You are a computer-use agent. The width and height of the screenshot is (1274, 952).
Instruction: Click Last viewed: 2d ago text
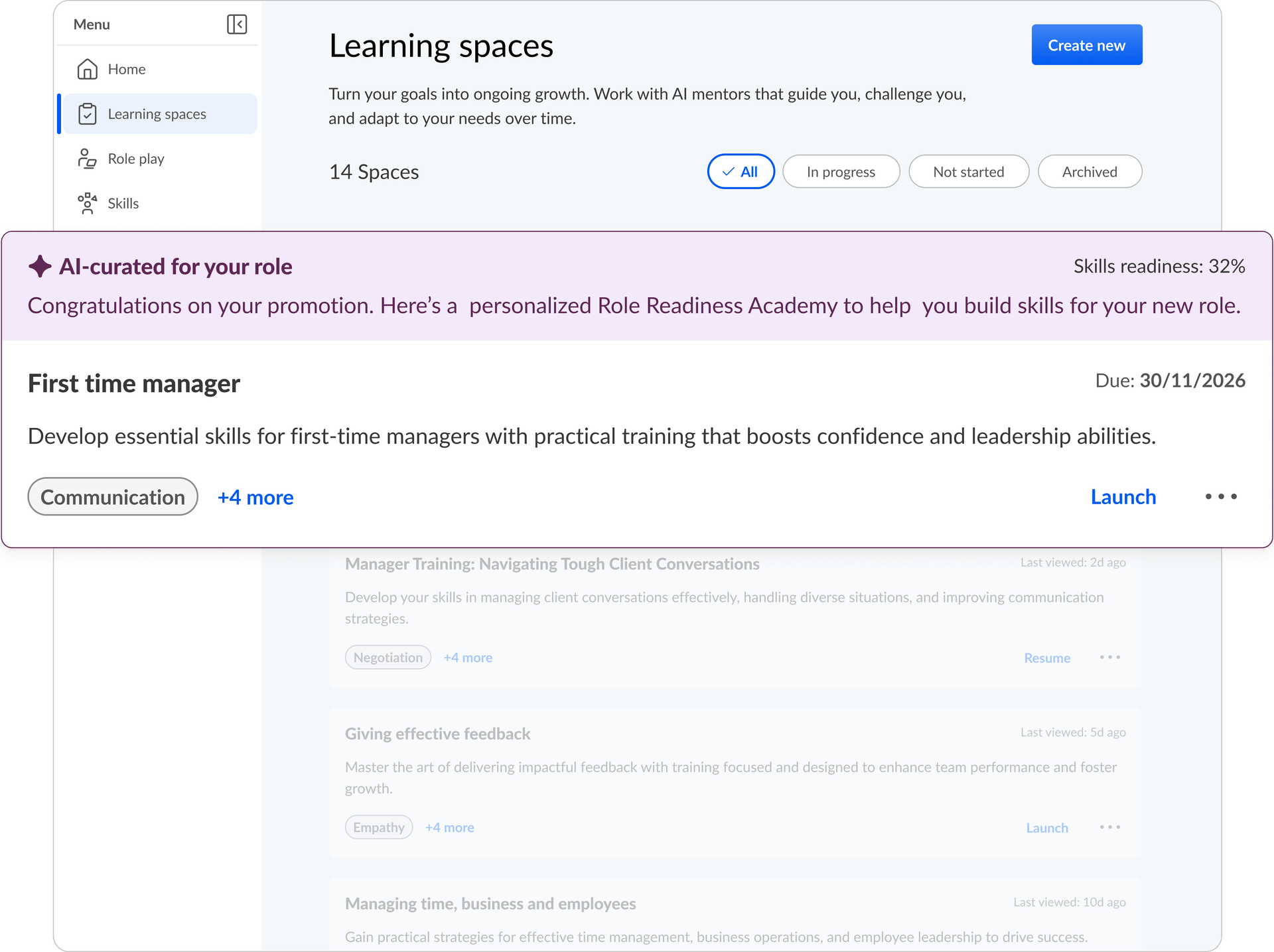pos(1073,562)
